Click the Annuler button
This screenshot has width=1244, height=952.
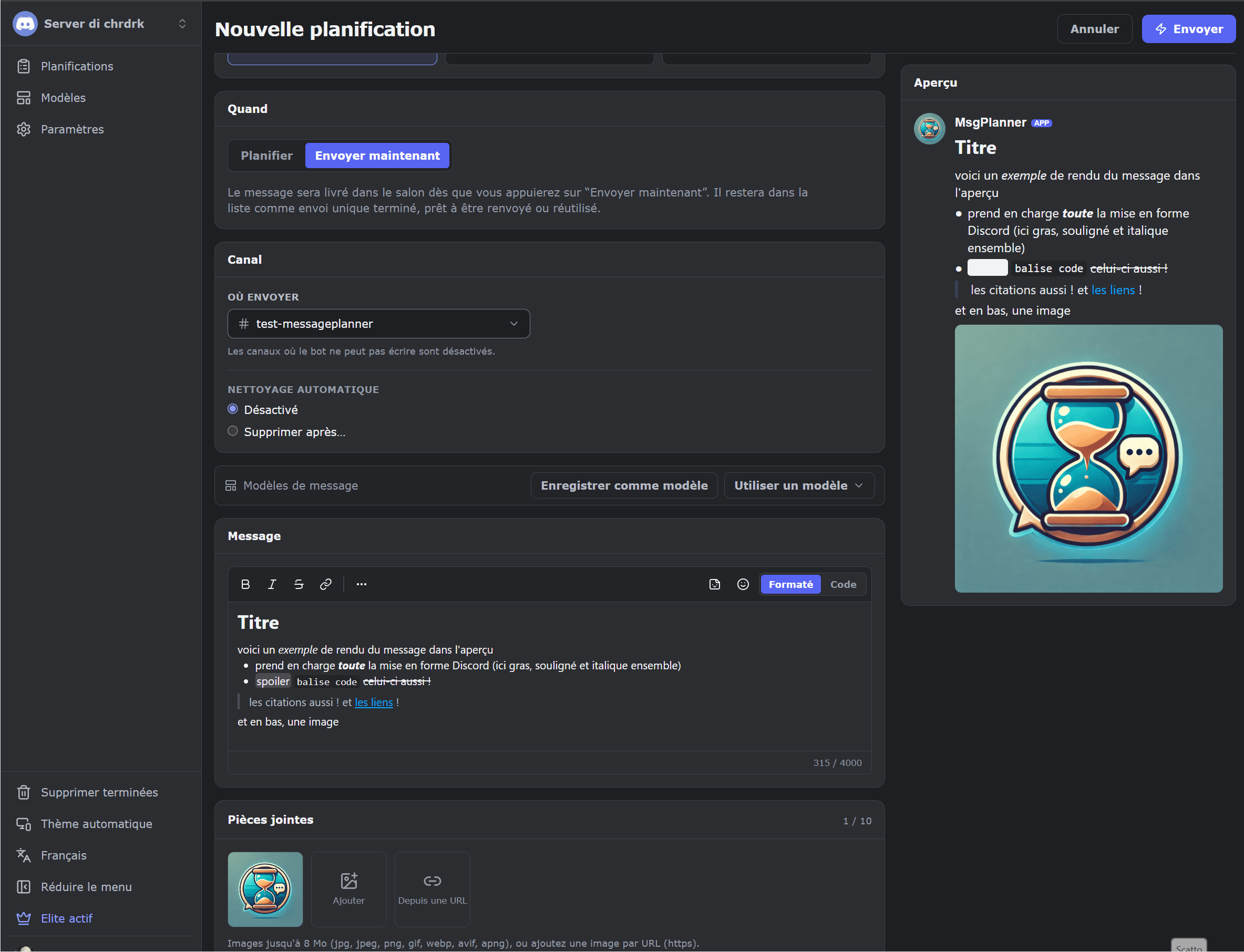[1094, 29]
